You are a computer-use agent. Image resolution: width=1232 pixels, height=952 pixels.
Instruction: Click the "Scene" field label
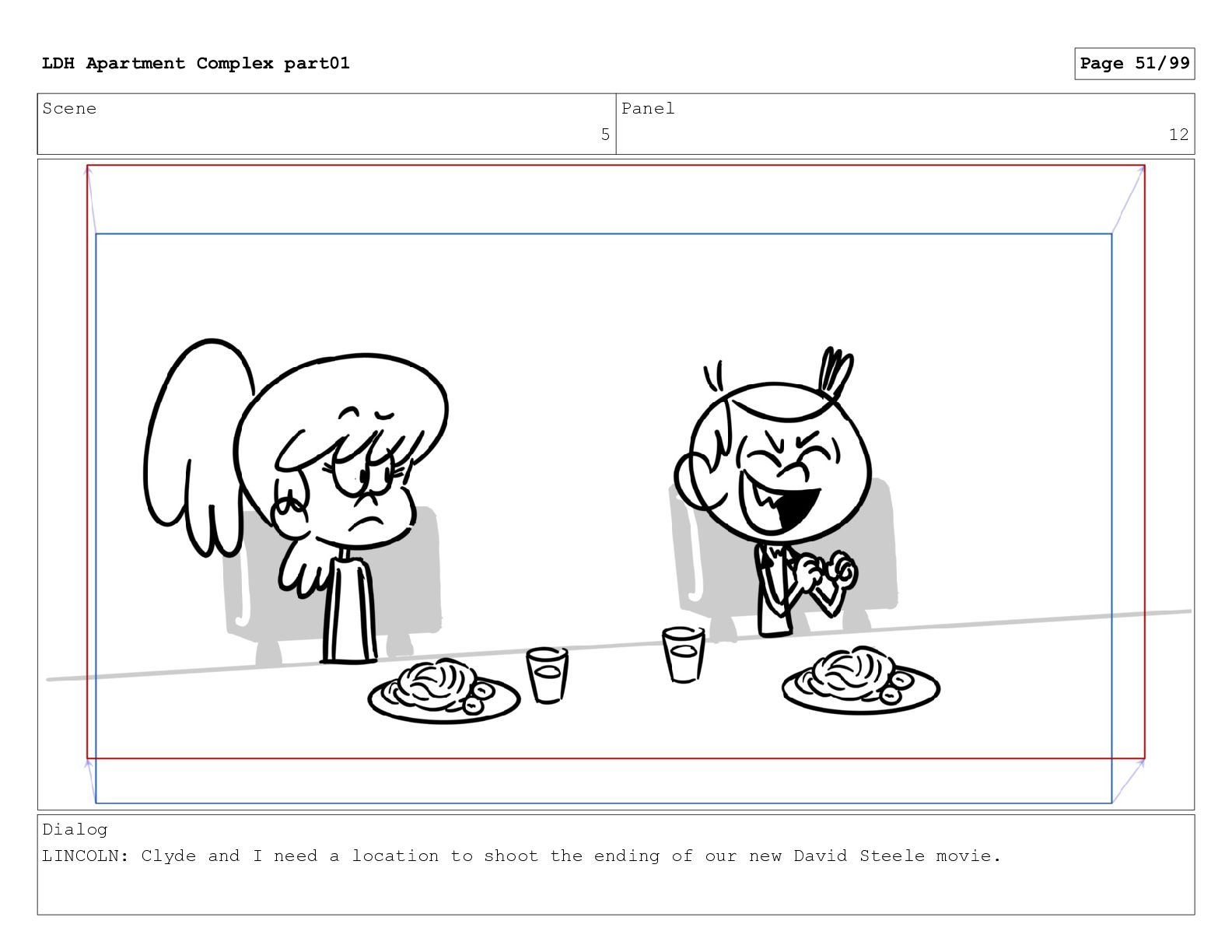[x=69, y=109]
